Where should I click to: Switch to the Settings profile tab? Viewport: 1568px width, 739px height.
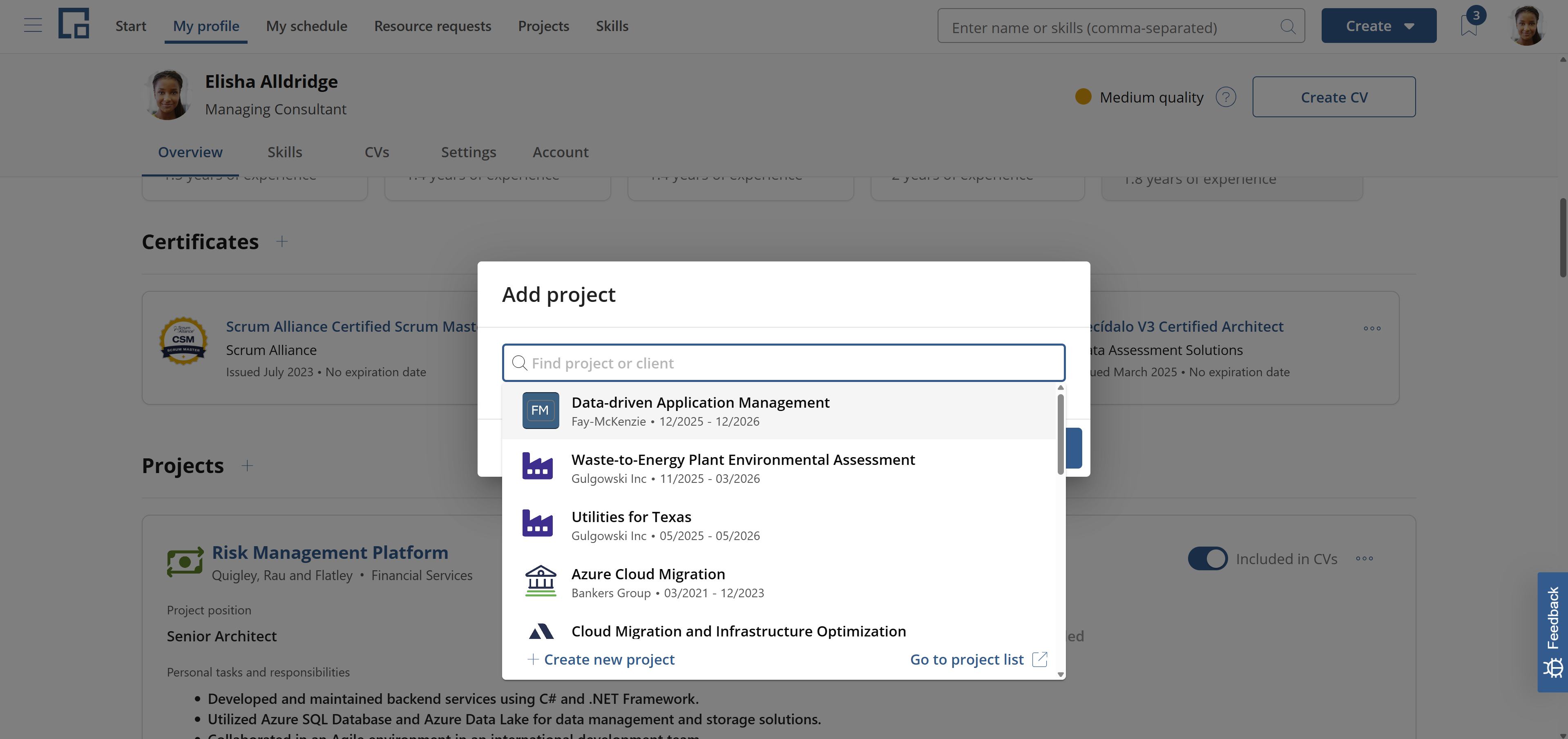tap(469, 152)
